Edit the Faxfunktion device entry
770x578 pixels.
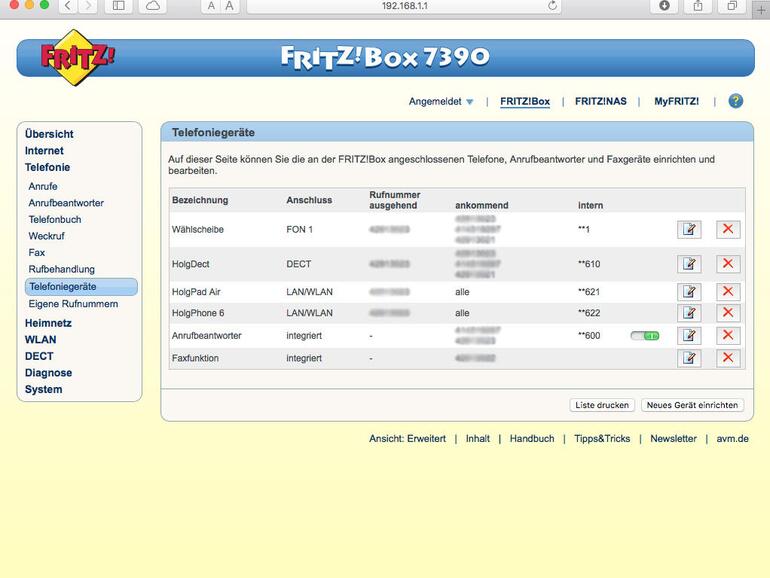pyautogui.click(x=689, y=358)
